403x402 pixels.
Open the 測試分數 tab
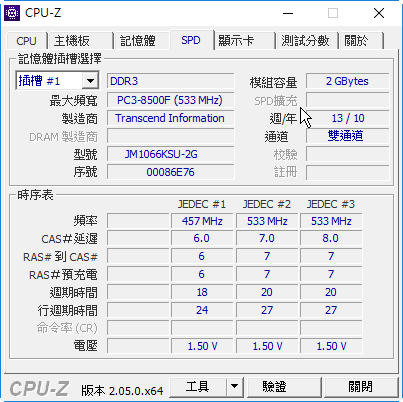point(305,41)
